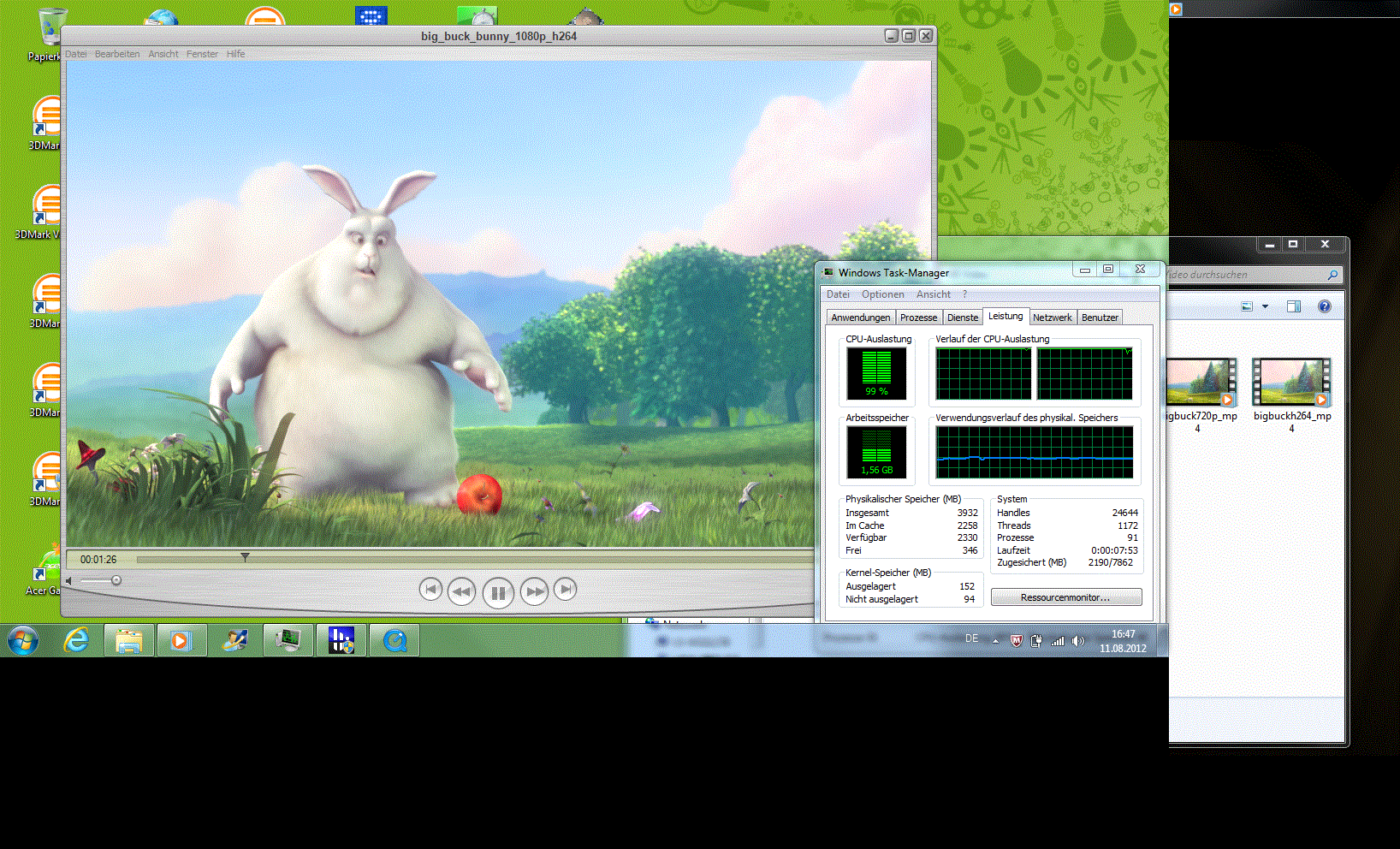Toggle the Explorer preview pane icon
1400x849 pixels.
[1294, 306]
